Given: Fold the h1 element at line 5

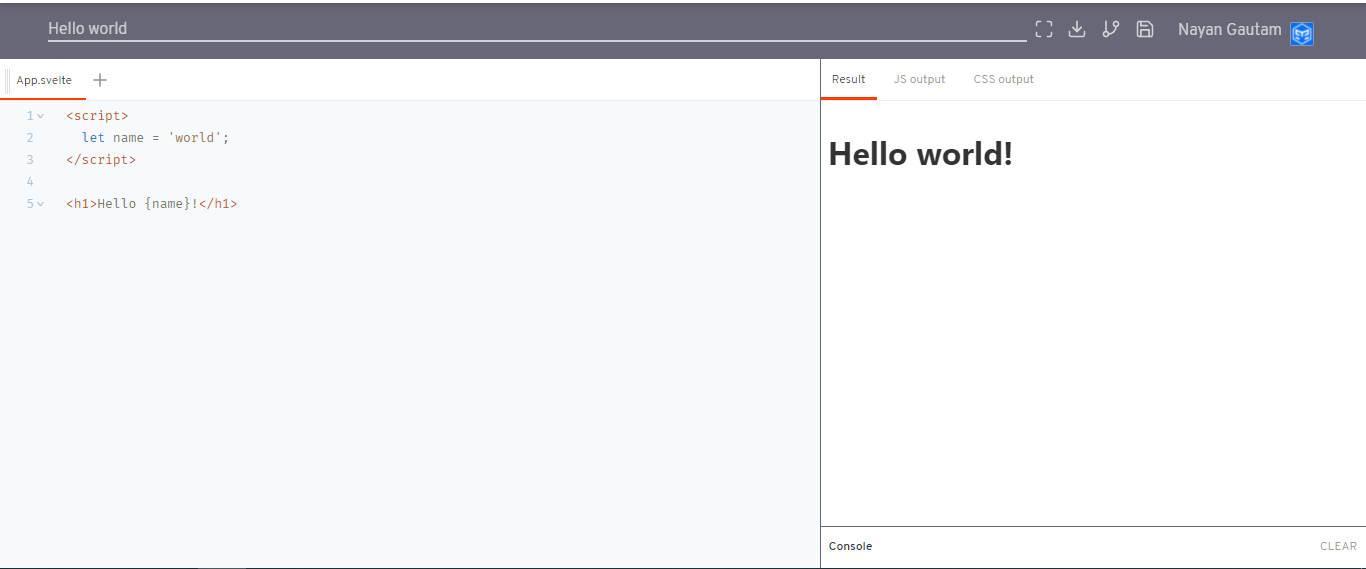Looking at the screenshot, I should pyautogui.click(x=41, y=204).
